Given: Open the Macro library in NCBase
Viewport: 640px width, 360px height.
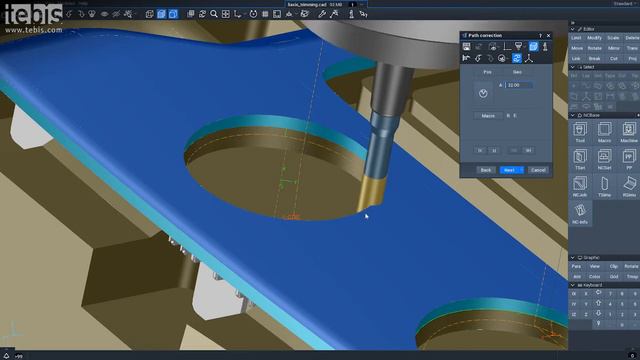Looking at the screenshot, I should coord(604,132).
